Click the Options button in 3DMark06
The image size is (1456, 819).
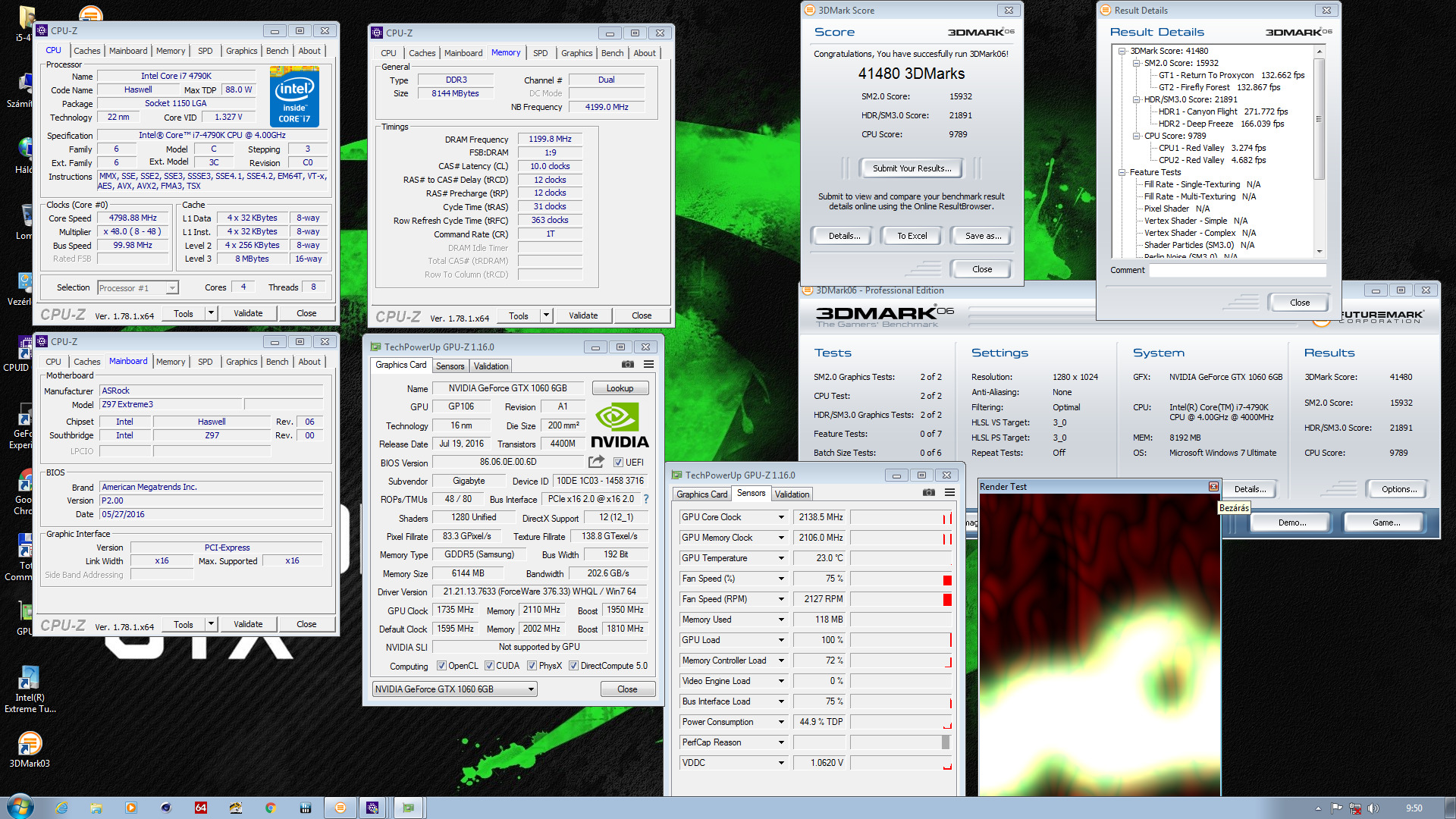(1398, 489)
